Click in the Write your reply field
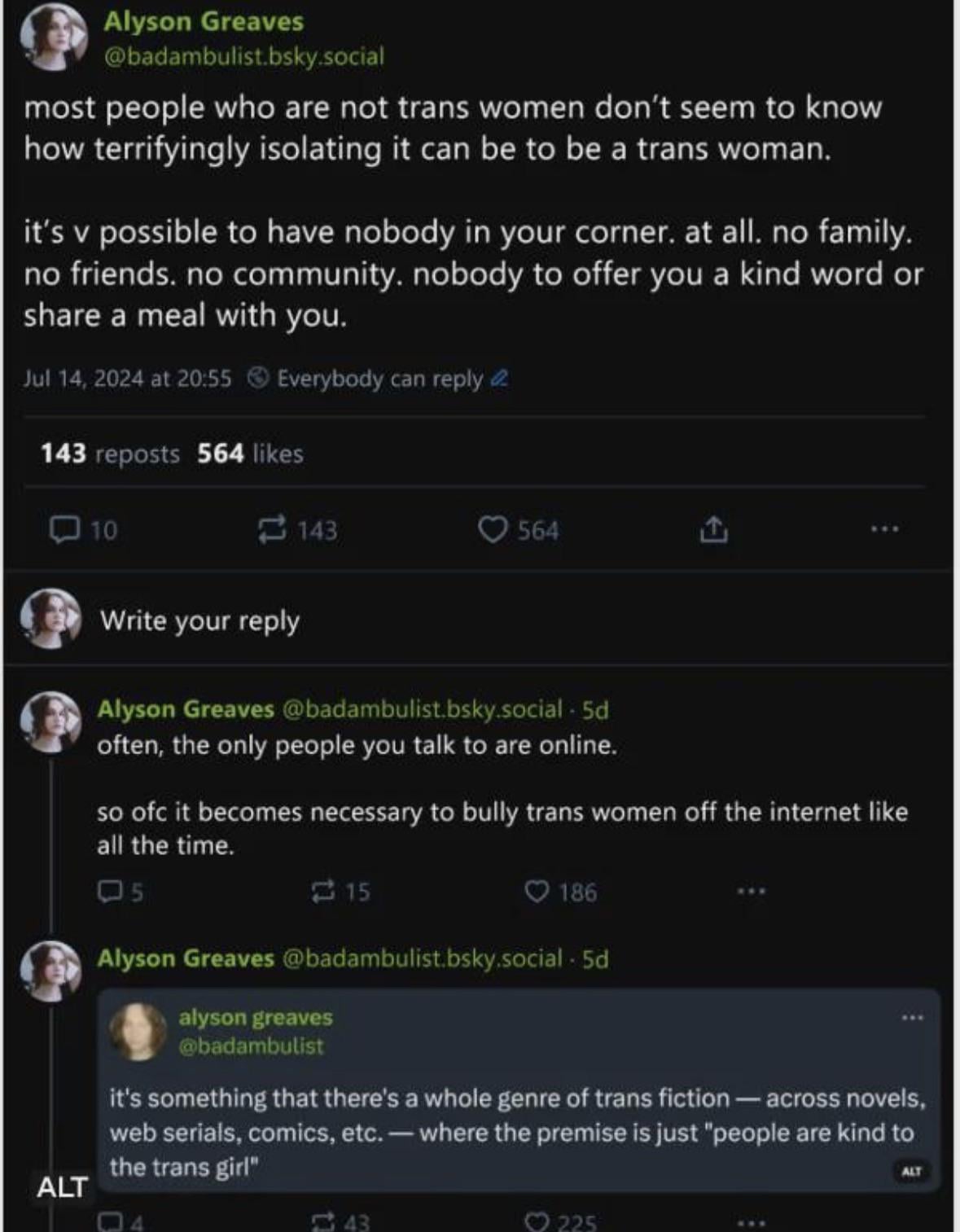Image resolution: width=960 pixels, height=1232 pixels. coord(199,620)
